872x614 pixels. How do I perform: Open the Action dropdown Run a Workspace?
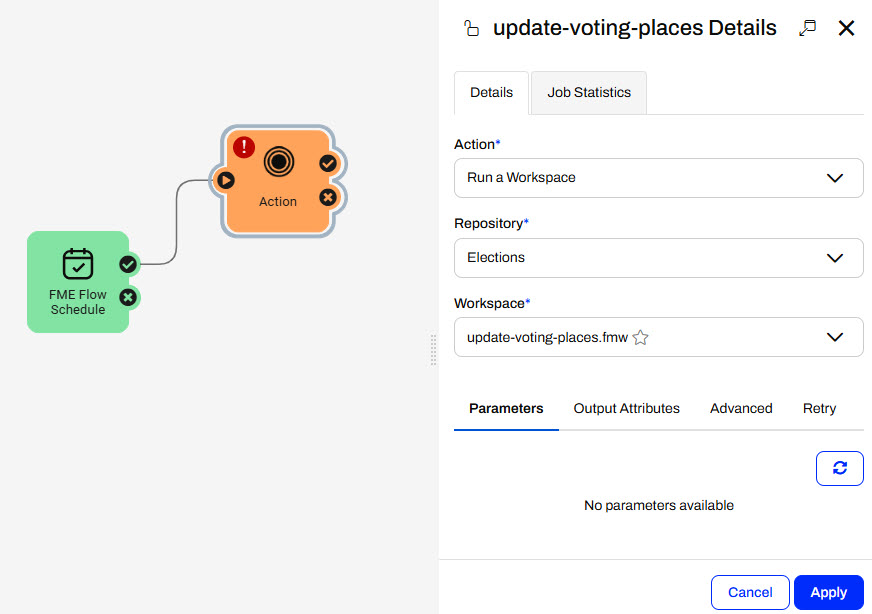658,178
